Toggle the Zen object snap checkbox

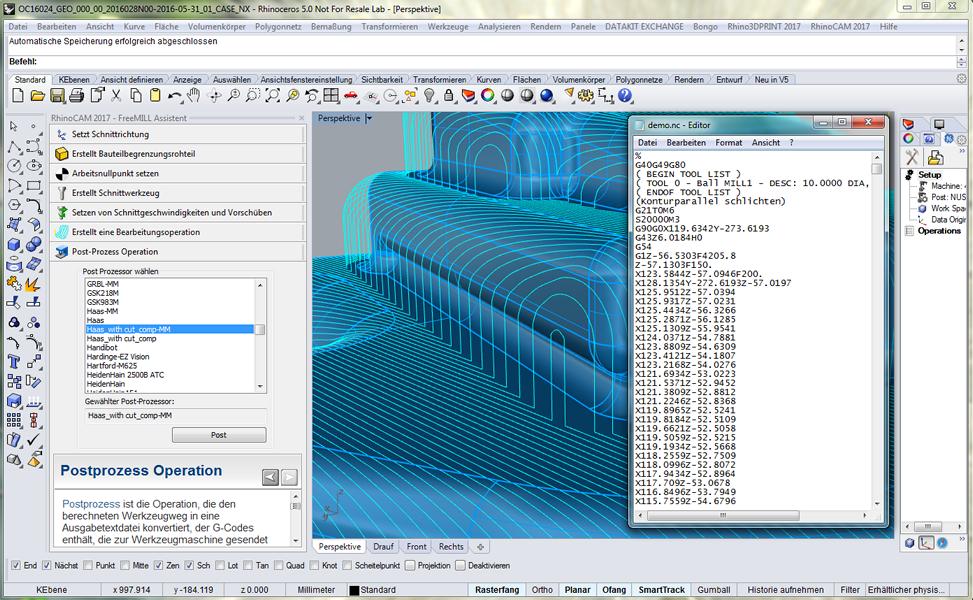(159, 565)
